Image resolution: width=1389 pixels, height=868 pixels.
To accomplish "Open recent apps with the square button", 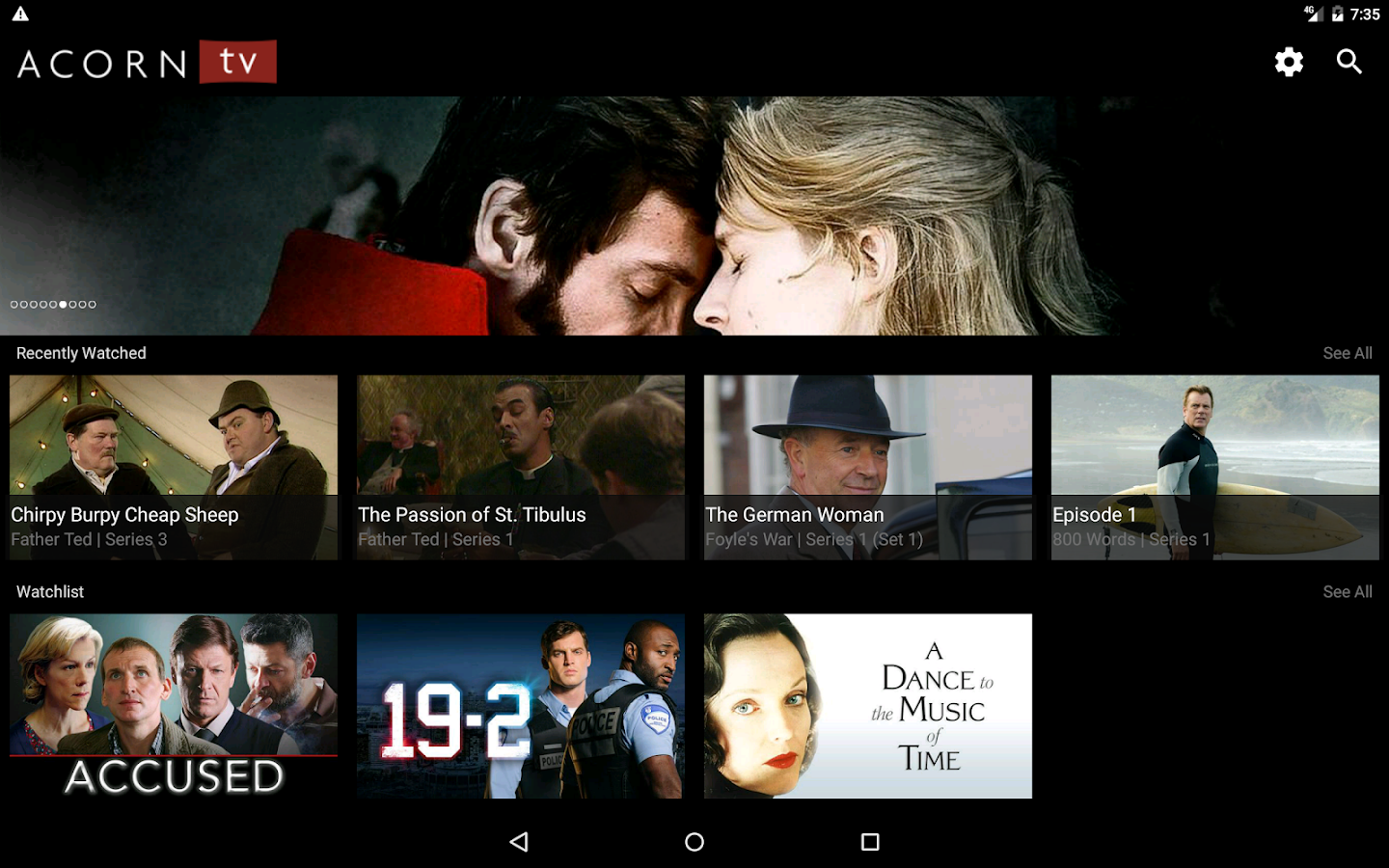I will (x=870, y=842).
